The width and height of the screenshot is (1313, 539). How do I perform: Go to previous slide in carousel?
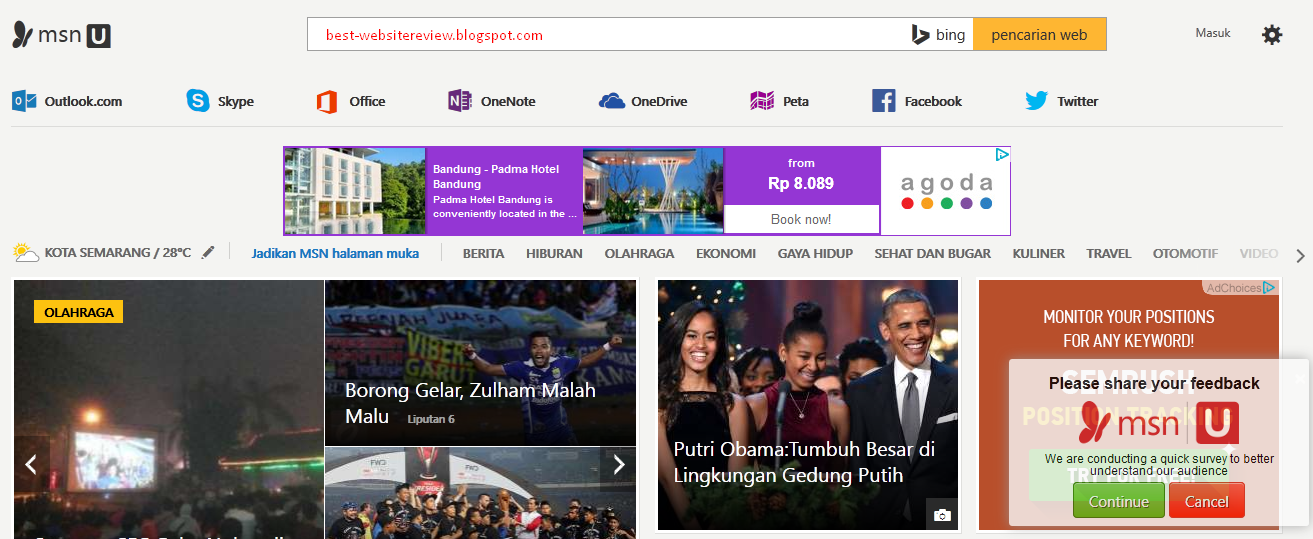[x=31, y=464]
